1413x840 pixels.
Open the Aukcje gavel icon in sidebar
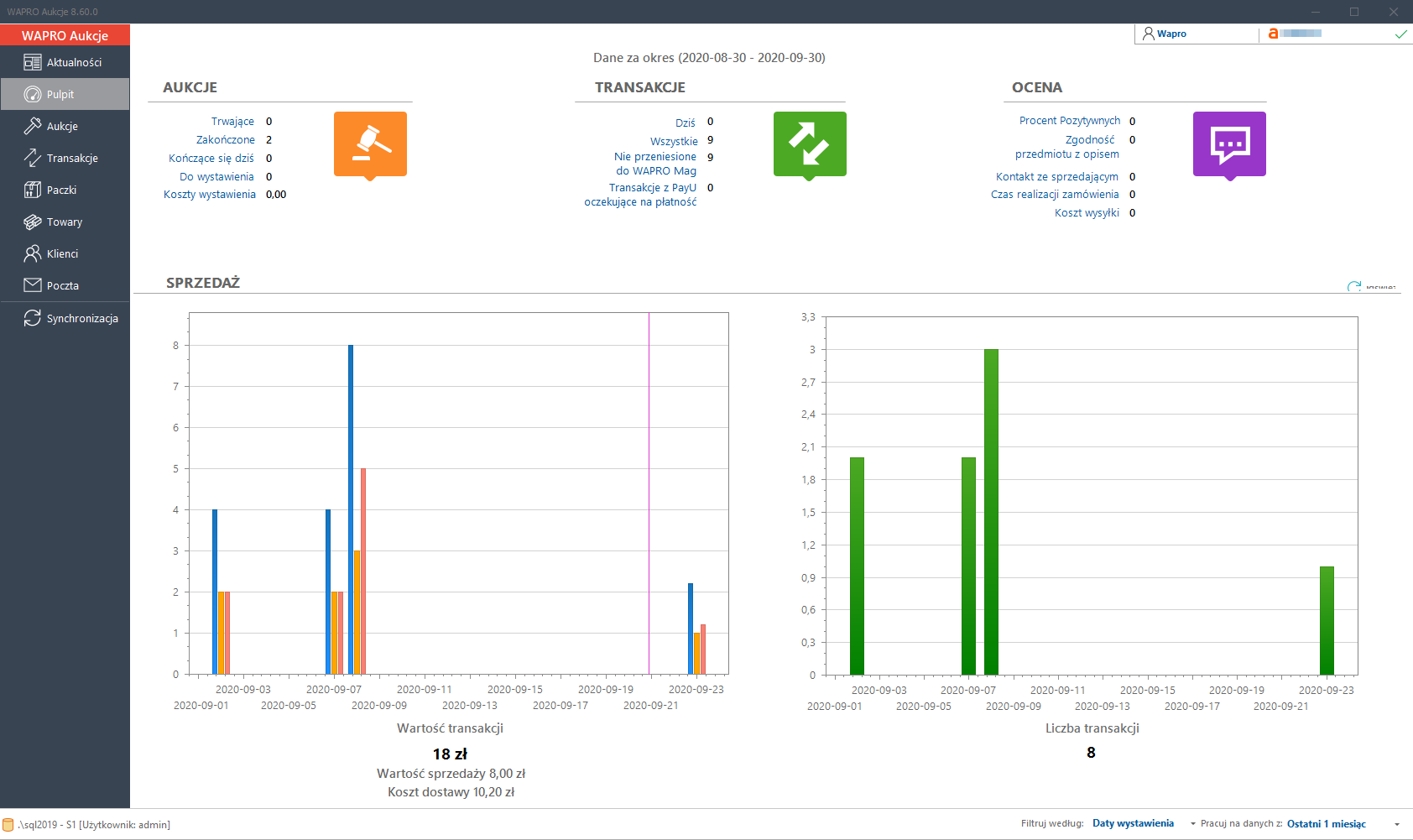tap(33, 126)
